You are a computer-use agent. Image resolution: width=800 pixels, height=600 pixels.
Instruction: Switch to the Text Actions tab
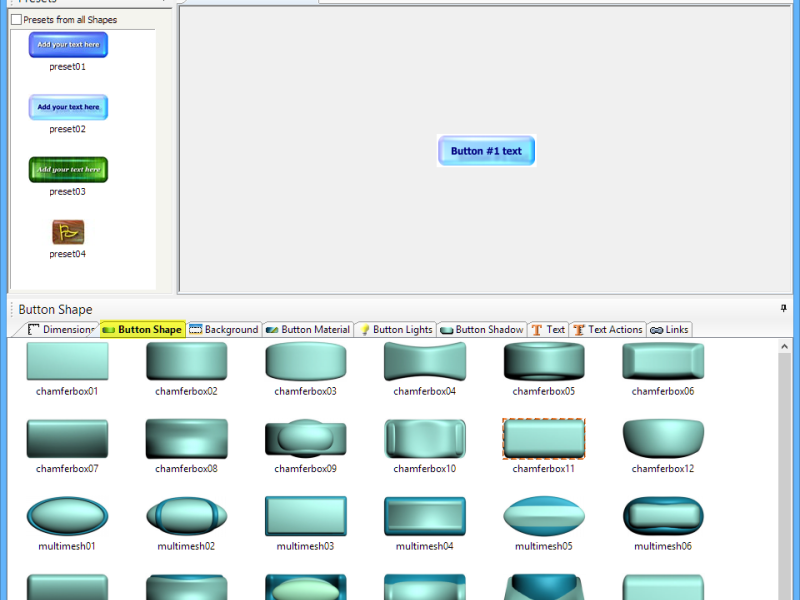click(608, 330)
